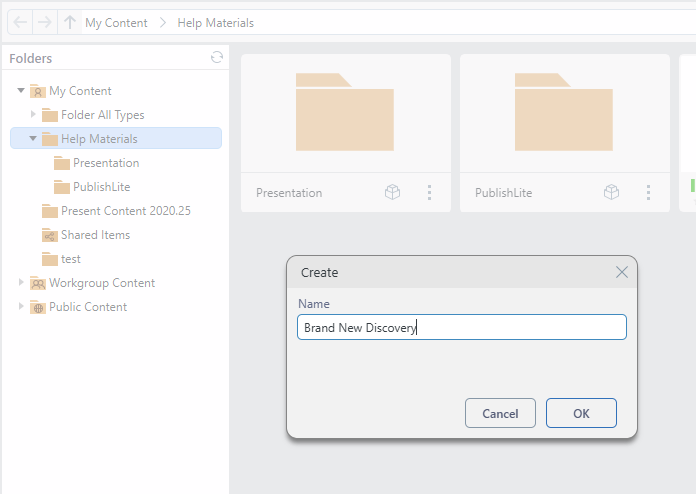696x494 pixels.
Task: Click the cube icon on PublishLite card
Action: pyautogui.click(x=611, y=192)
